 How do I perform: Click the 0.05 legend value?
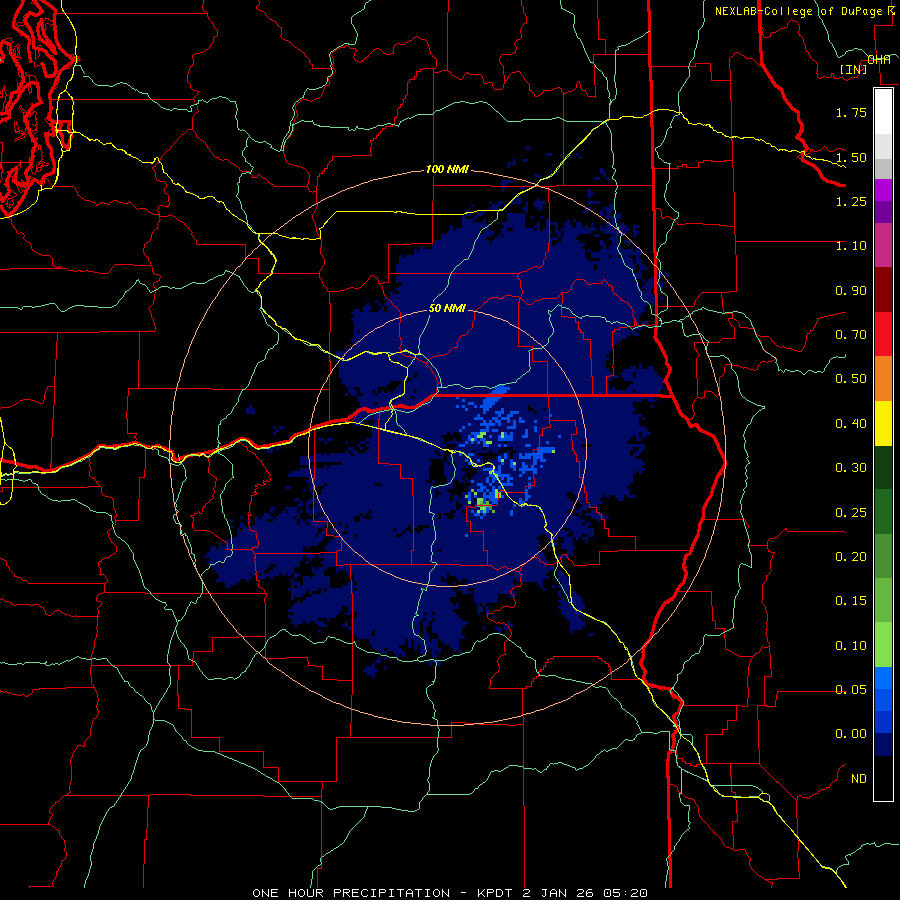point(851,690)
